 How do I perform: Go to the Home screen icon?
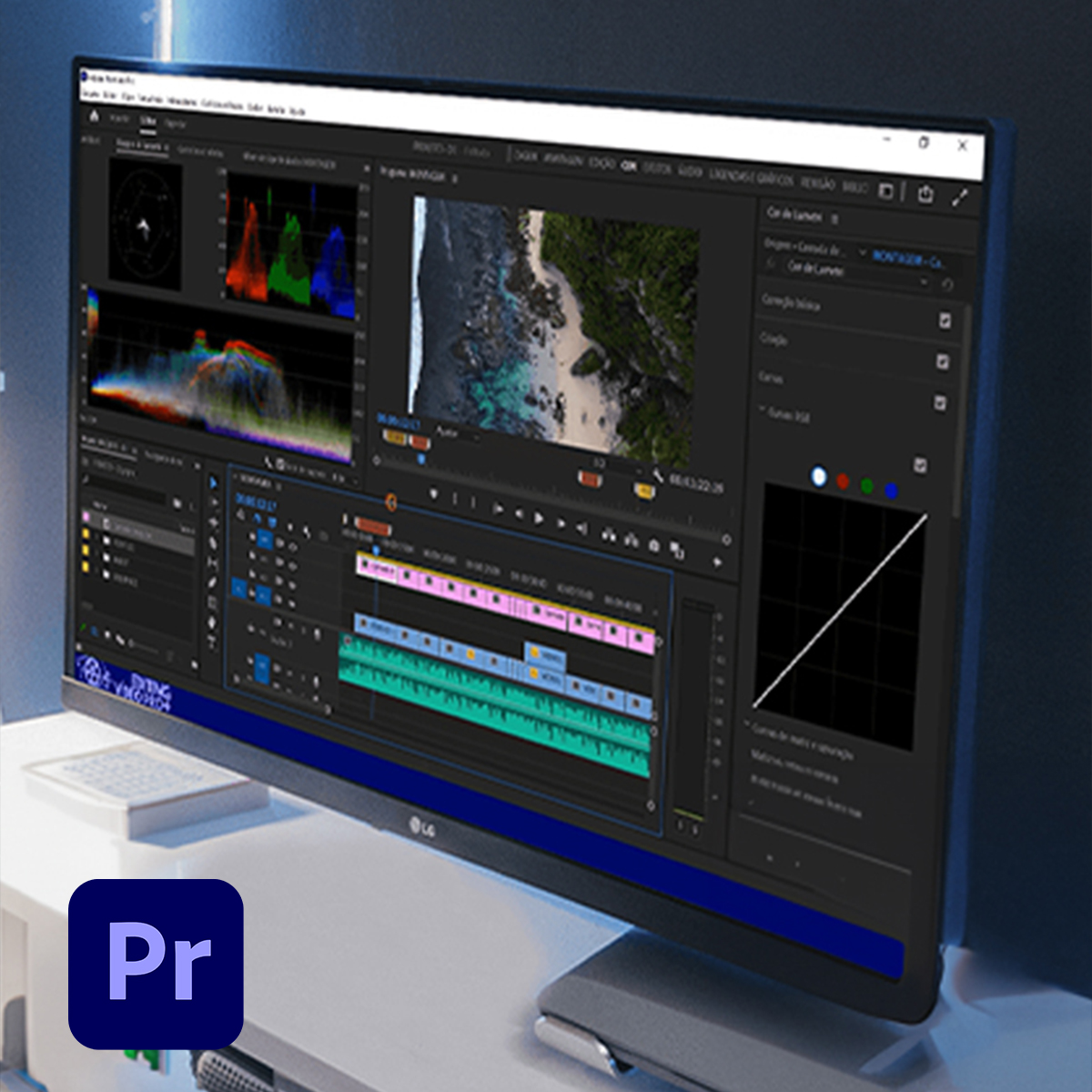pyautogui.click(x=94, y=116)
